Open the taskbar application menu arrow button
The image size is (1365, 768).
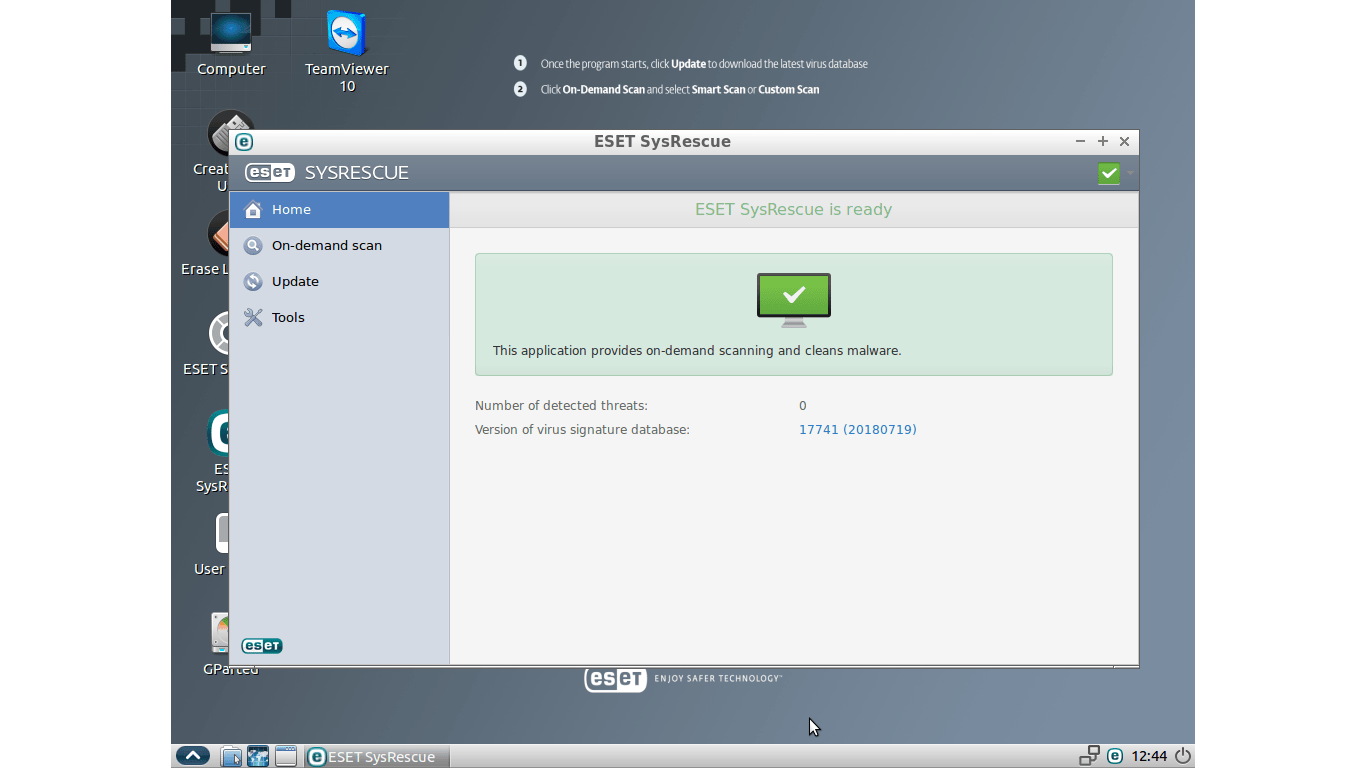tap(193, 756)
